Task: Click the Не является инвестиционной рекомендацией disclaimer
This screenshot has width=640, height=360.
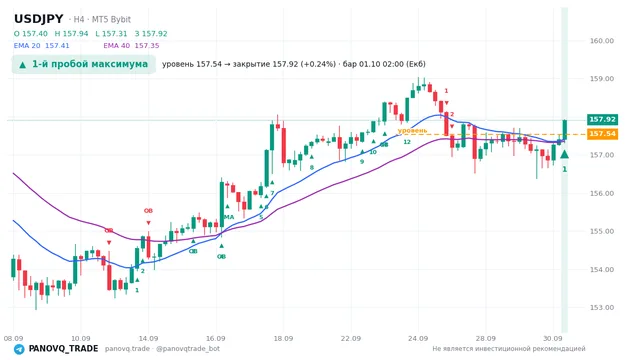Action: [x=509, y=349]
